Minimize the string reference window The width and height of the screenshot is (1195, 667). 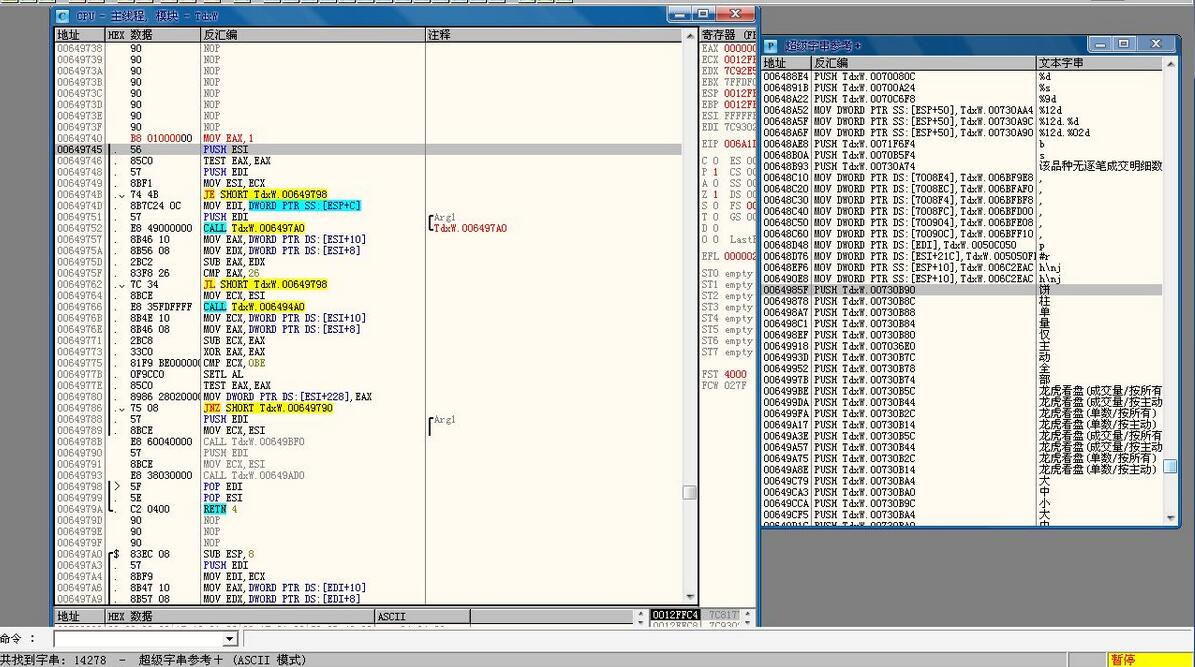pyautogui.click(x=1100, y=44)
